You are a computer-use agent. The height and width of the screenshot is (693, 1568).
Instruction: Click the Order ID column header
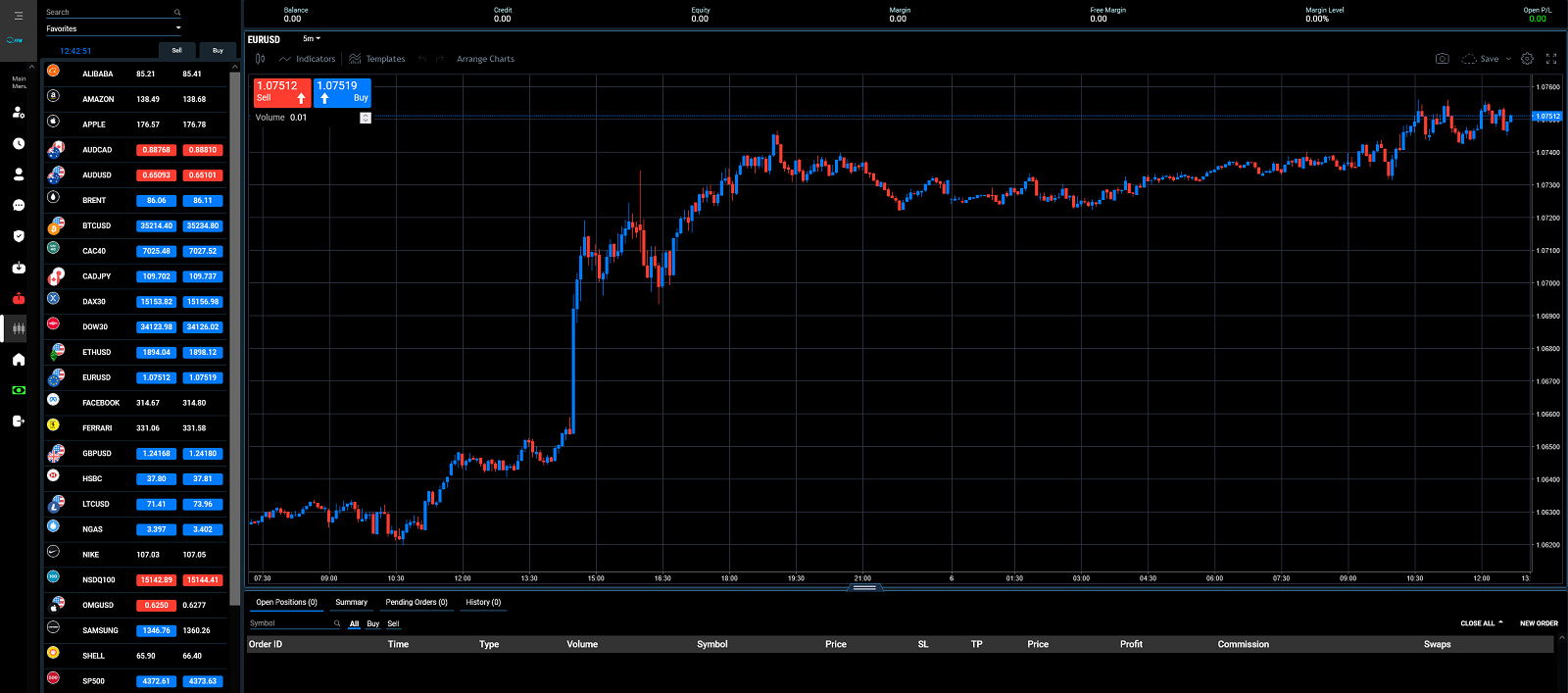point(265,644)
